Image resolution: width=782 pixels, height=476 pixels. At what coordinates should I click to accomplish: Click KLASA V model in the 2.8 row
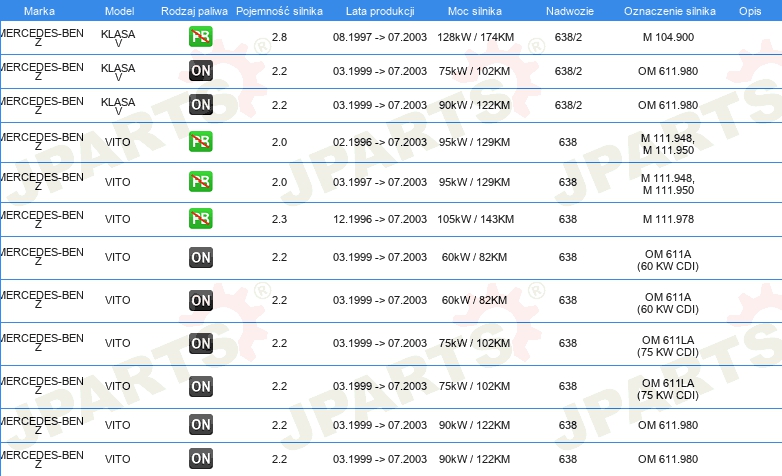(x=118, y=38)
